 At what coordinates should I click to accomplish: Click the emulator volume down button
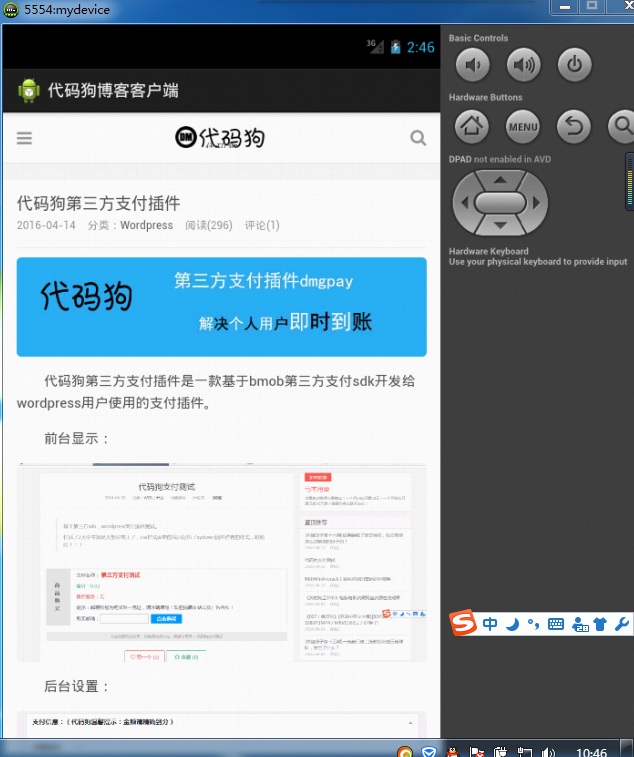[472, 65]
